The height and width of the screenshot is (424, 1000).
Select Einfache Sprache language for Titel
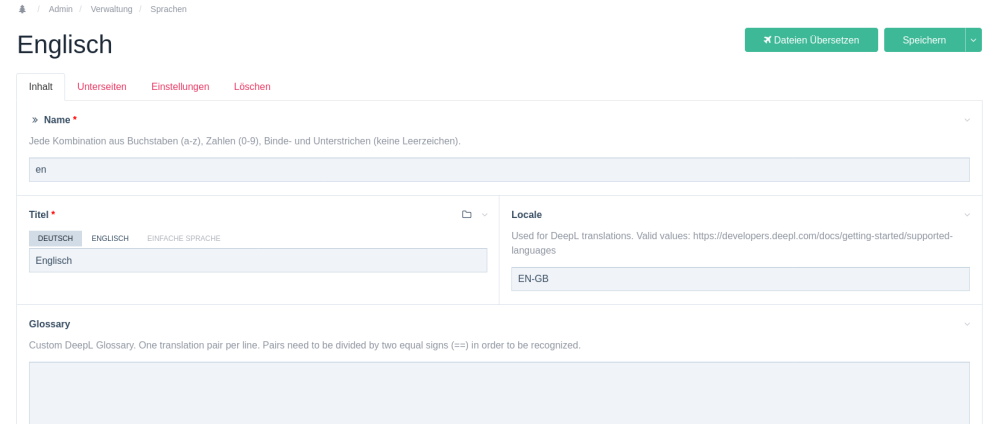click(183, 238)
